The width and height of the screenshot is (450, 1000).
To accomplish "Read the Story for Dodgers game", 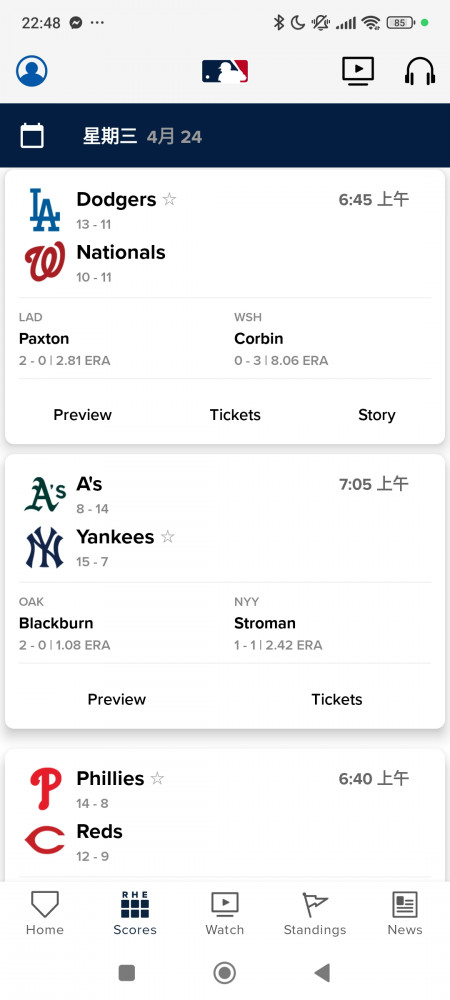I will point(377,415).
